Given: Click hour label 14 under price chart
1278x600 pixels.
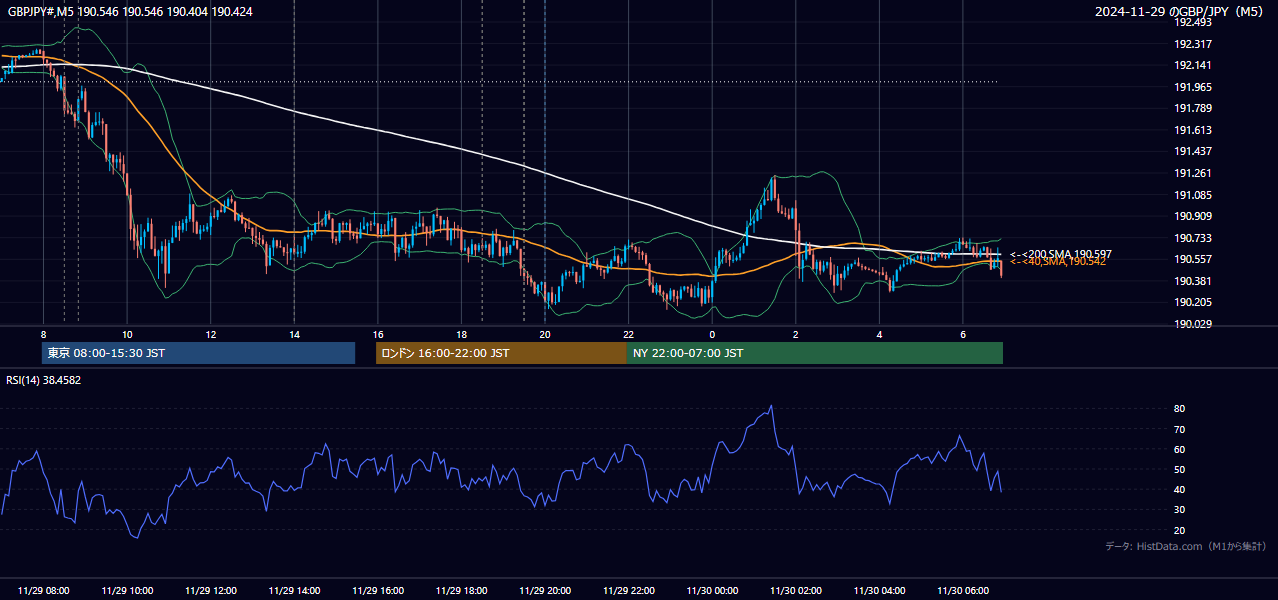Looking at the screenshot, I should tap(294, 334).
